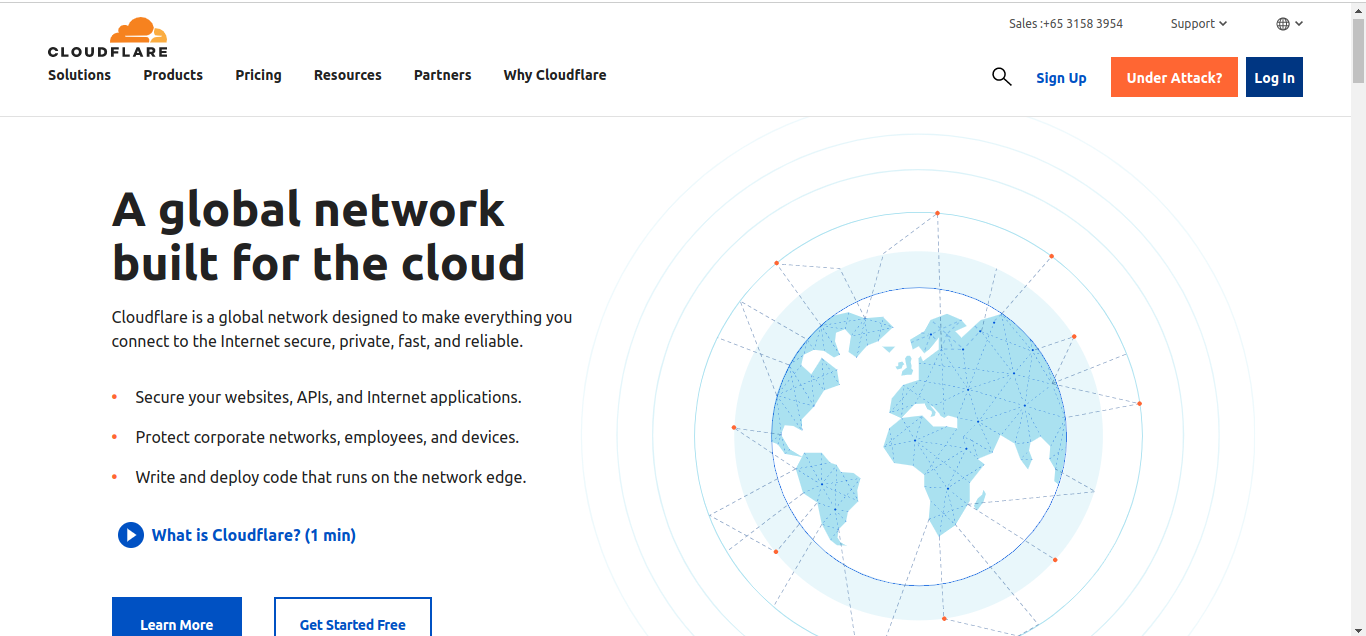Click What is Cloudflare? (1 min) link
Image resolution: width=1366 pixels, height=636 pixels.
[254, 535]
